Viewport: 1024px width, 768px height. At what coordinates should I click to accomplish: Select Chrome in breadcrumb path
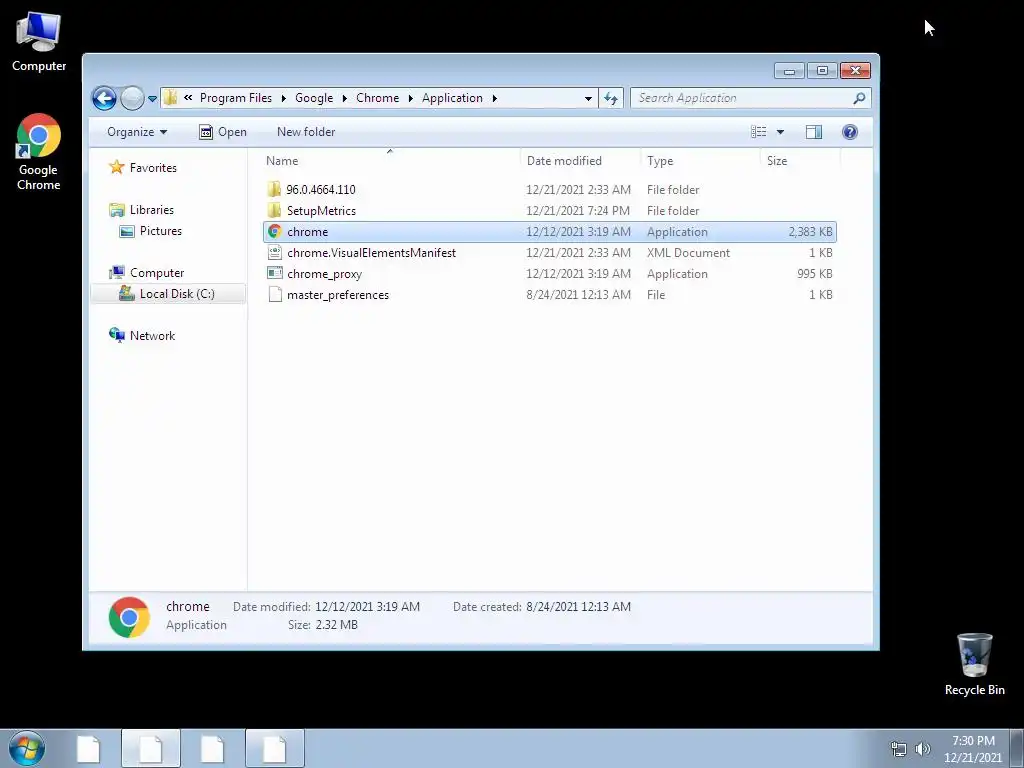pos(377,98)
